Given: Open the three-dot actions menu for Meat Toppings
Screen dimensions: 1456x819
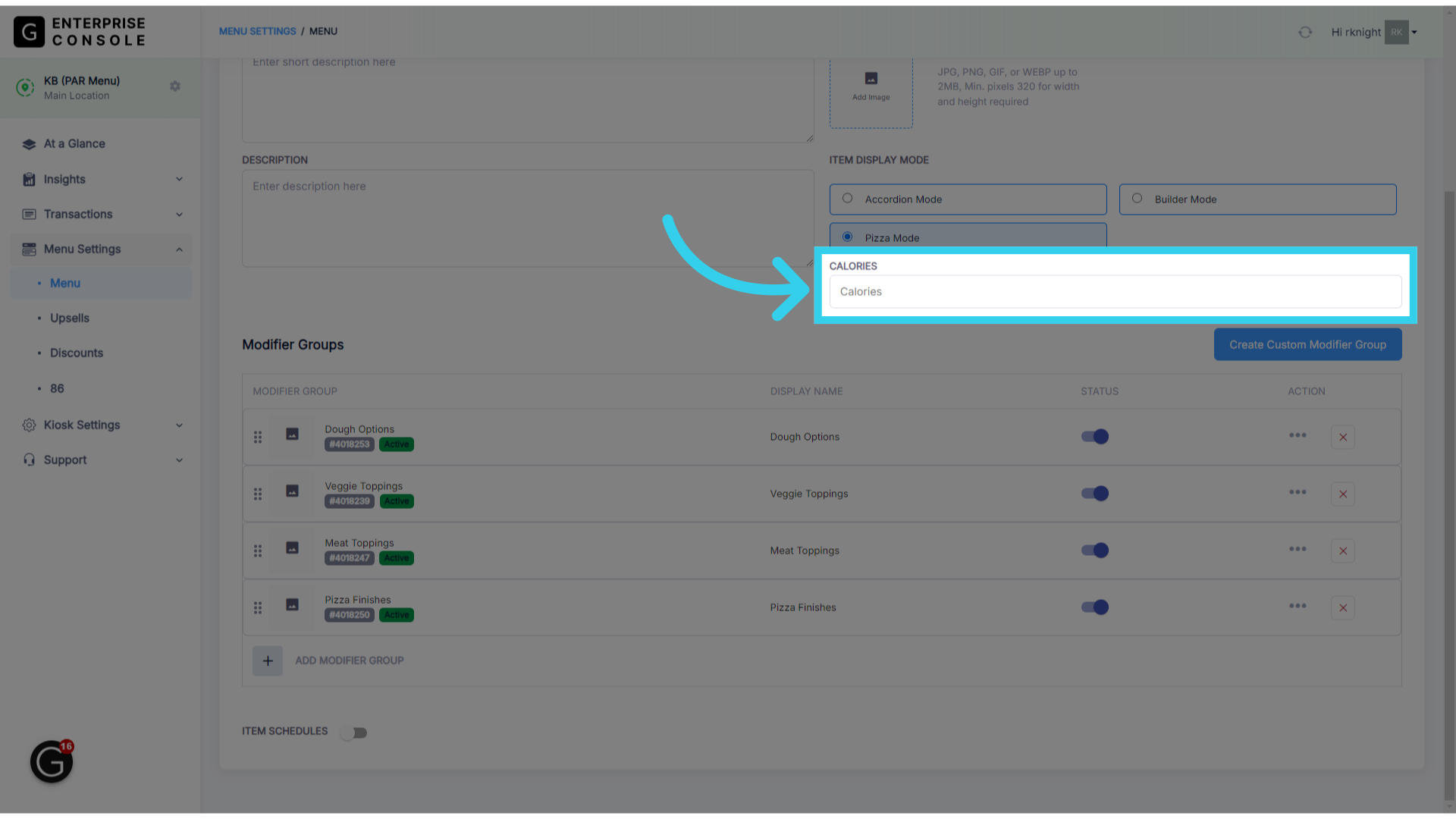Looking at the screenshot, I should (1298, 550).
